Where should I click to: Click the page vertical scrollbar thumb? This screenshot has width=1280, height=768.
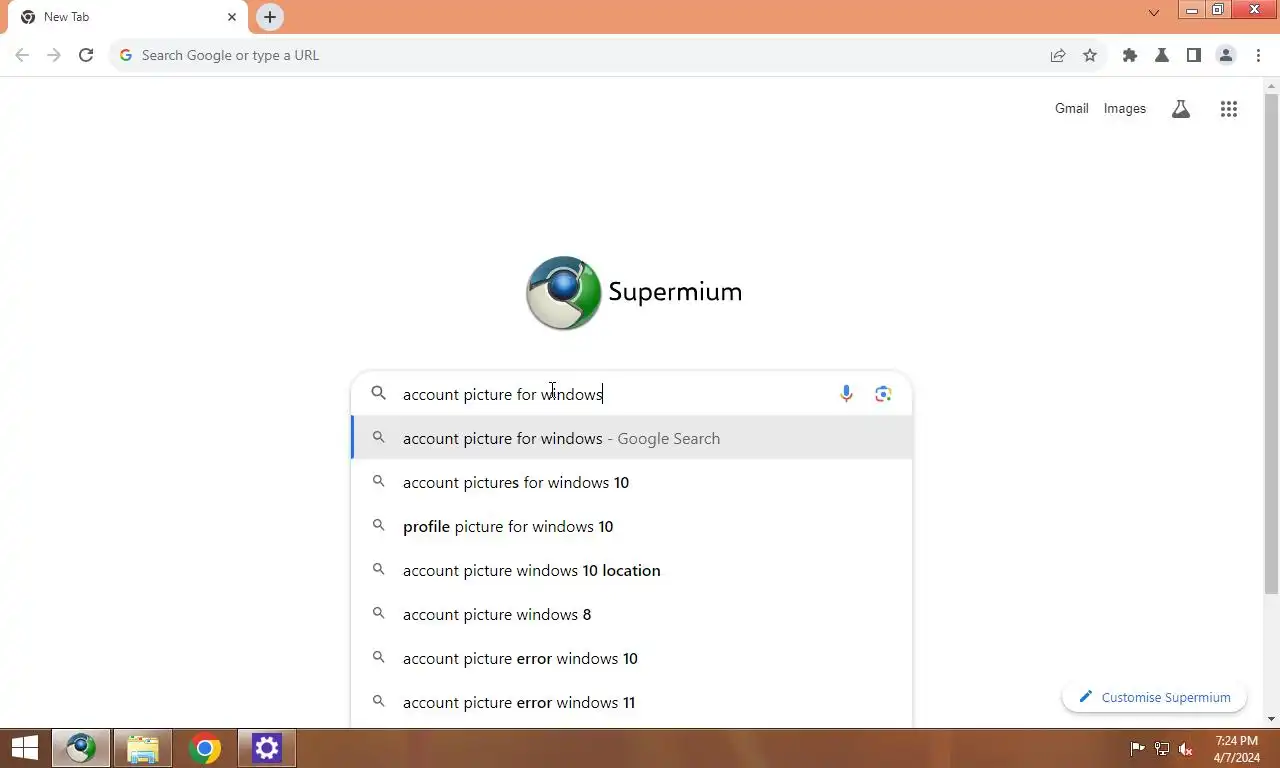pos(1271,343)
